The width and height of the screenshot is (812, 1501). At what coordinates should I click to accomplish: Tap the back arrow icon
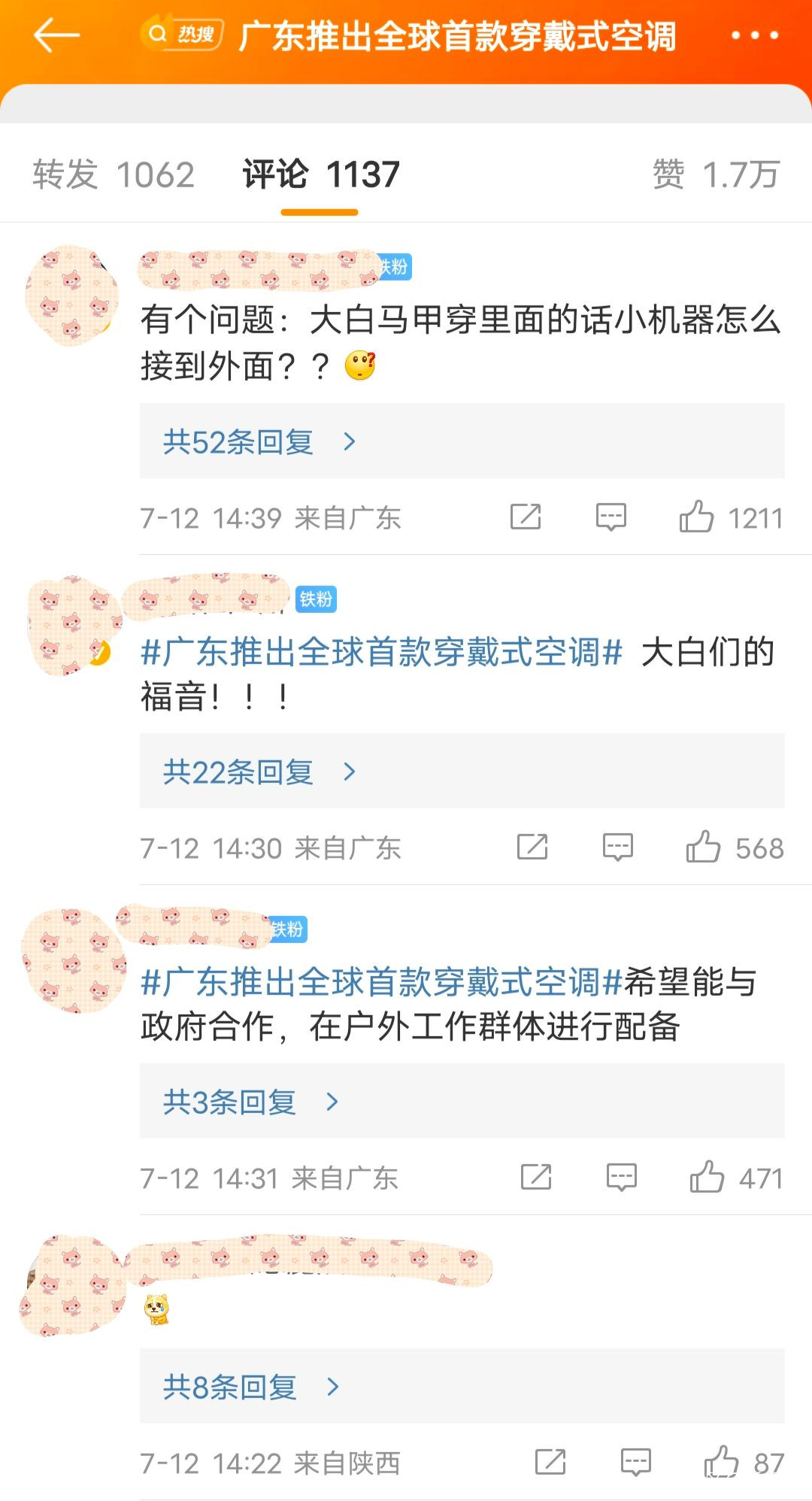56,35
